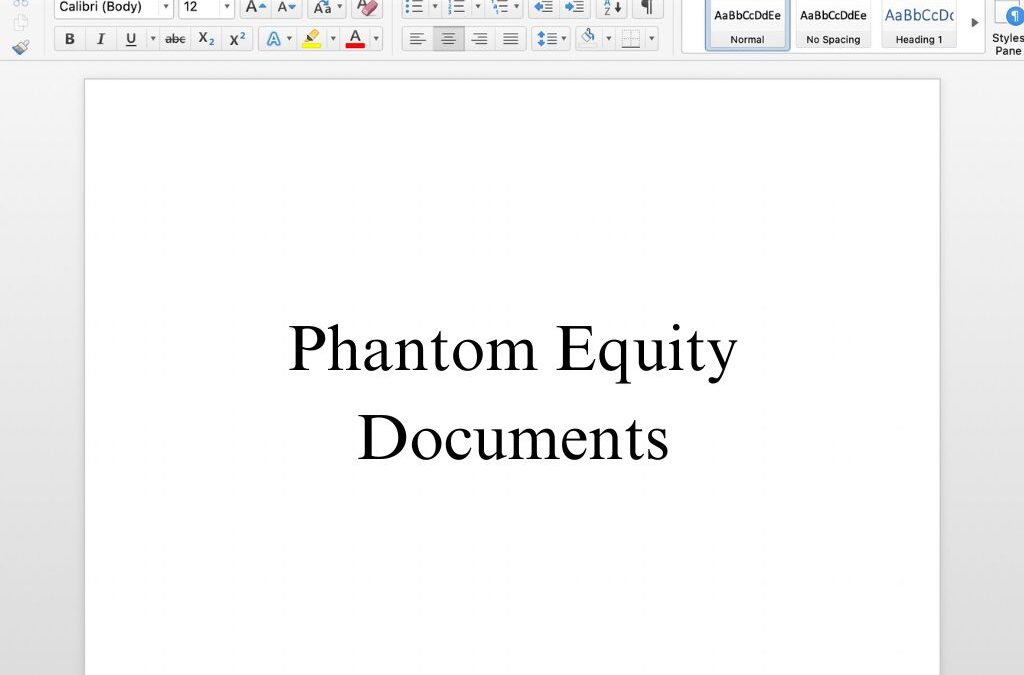
Task: Increase paragraph indent
Action: (575, 7)
